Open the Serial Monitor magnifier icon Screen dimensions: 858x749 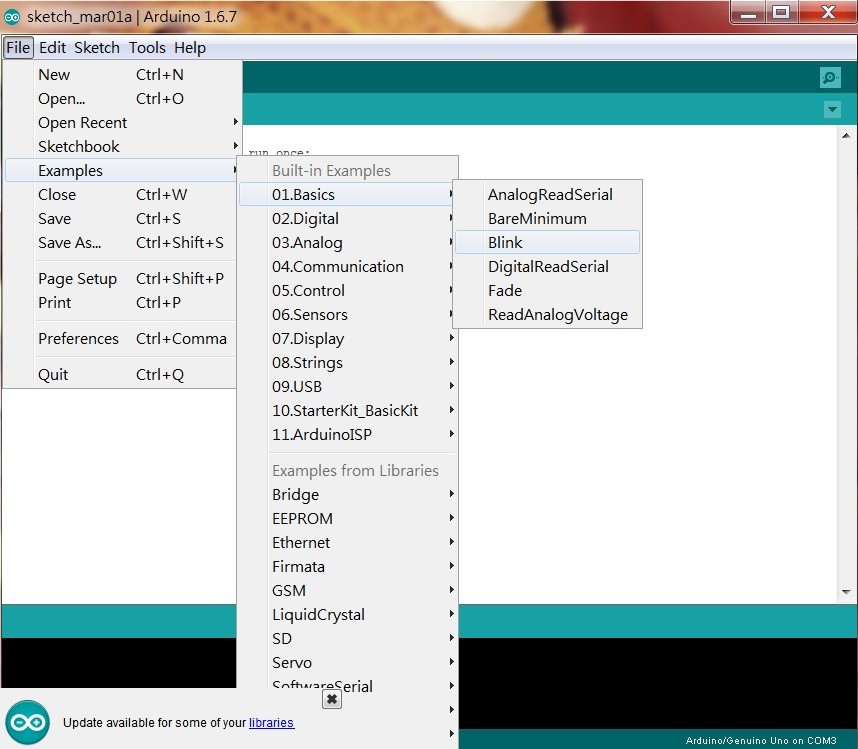pyautogui.click(x=830, y=77)
